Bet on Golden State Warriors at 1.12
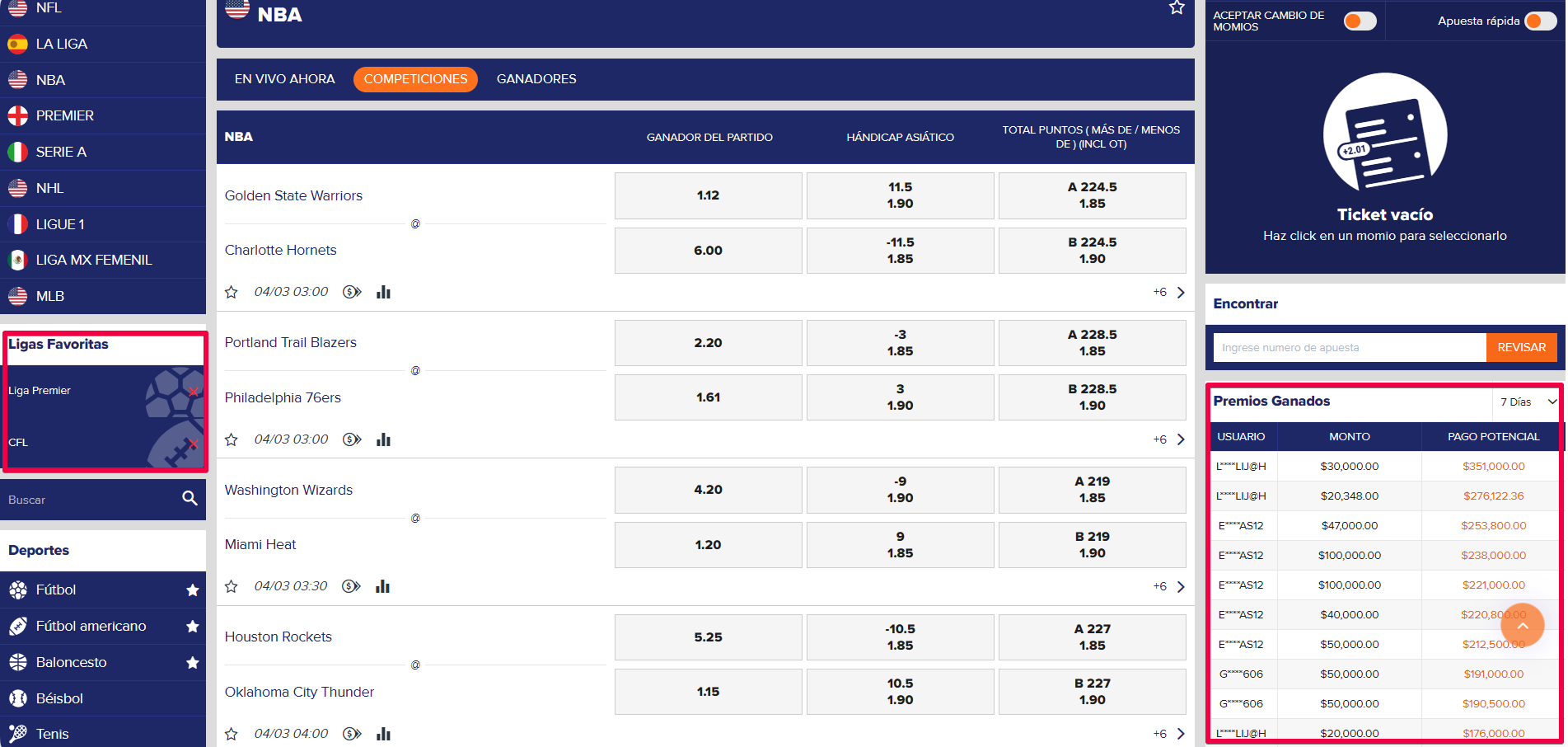Image resolution: width=1568 pixels, height=747 pixels. (x=708, y=195)
